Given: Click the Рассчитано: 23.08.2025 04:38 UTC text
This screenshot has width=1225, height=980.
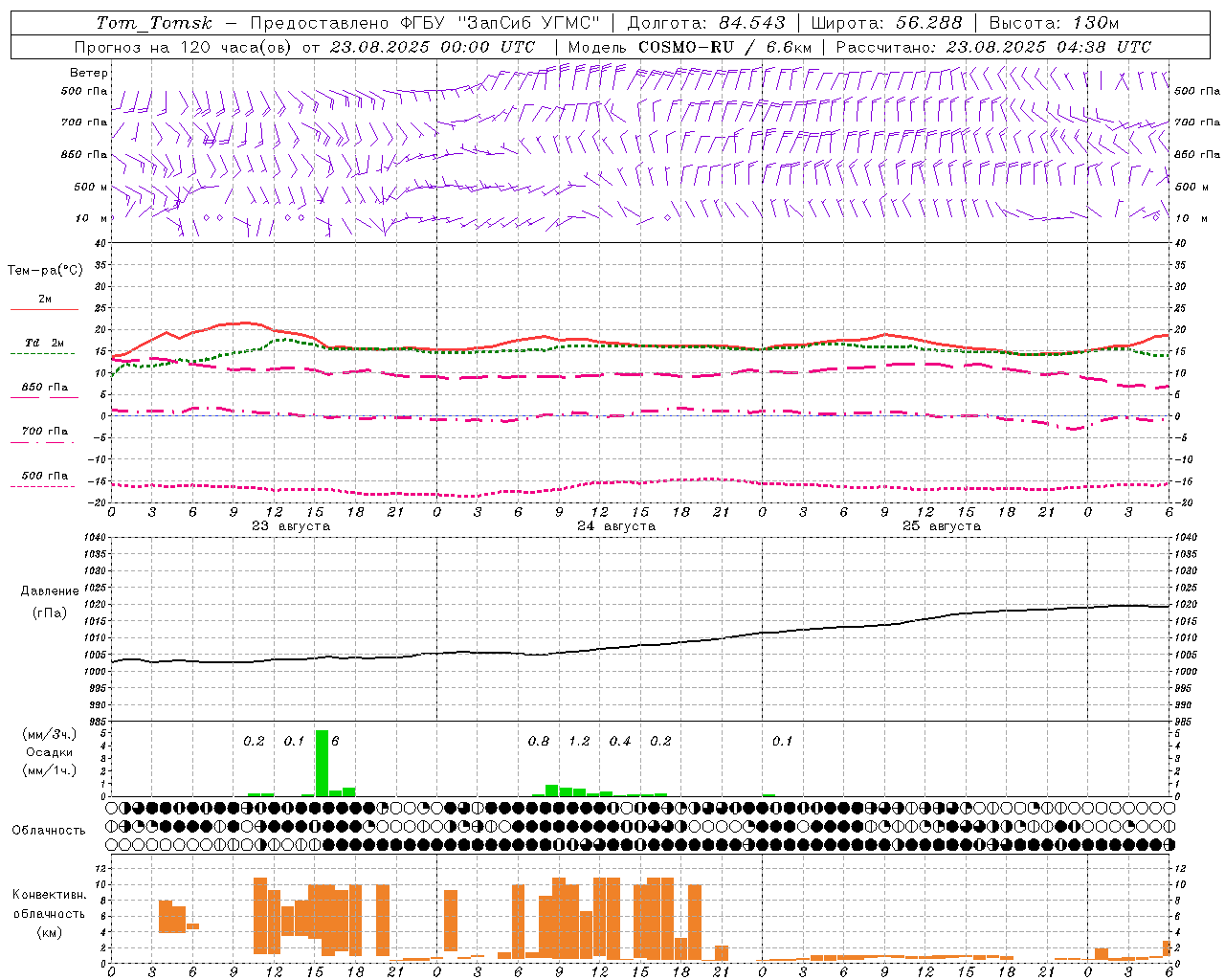Looking at the screenshot, I should 993,47.
